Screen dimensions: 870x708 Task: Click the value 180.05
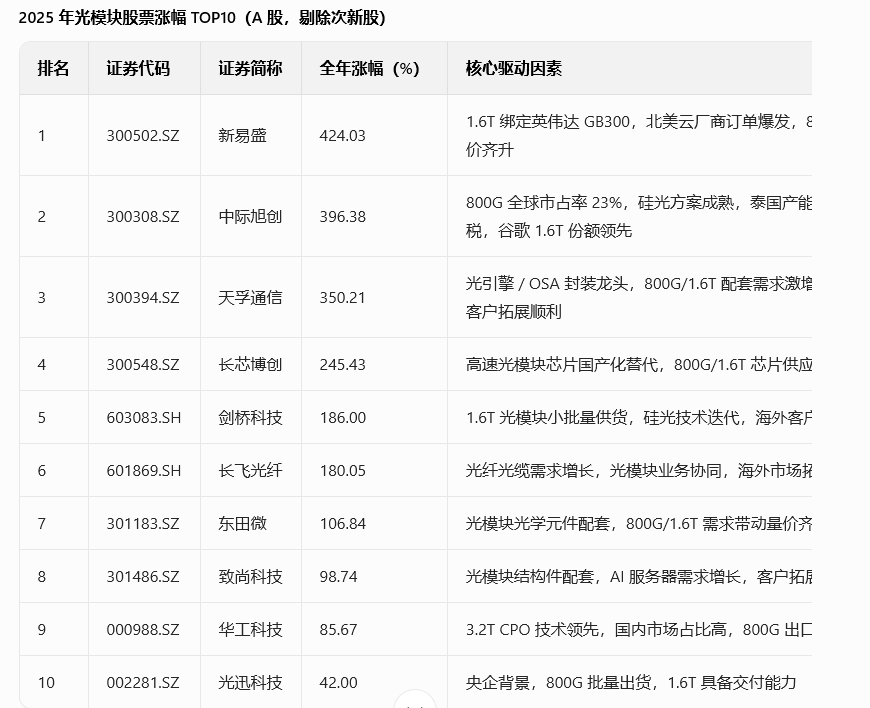342,471
